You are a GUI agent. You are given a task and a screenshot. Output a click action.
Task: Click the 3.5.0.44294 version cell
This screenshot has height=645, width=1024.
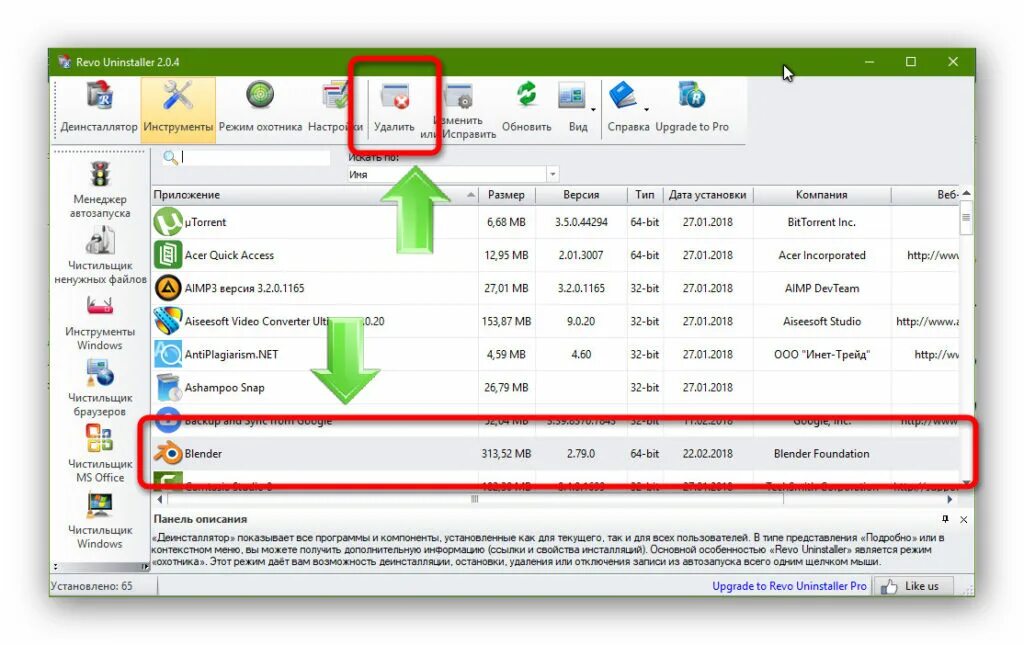click(581, 222)
